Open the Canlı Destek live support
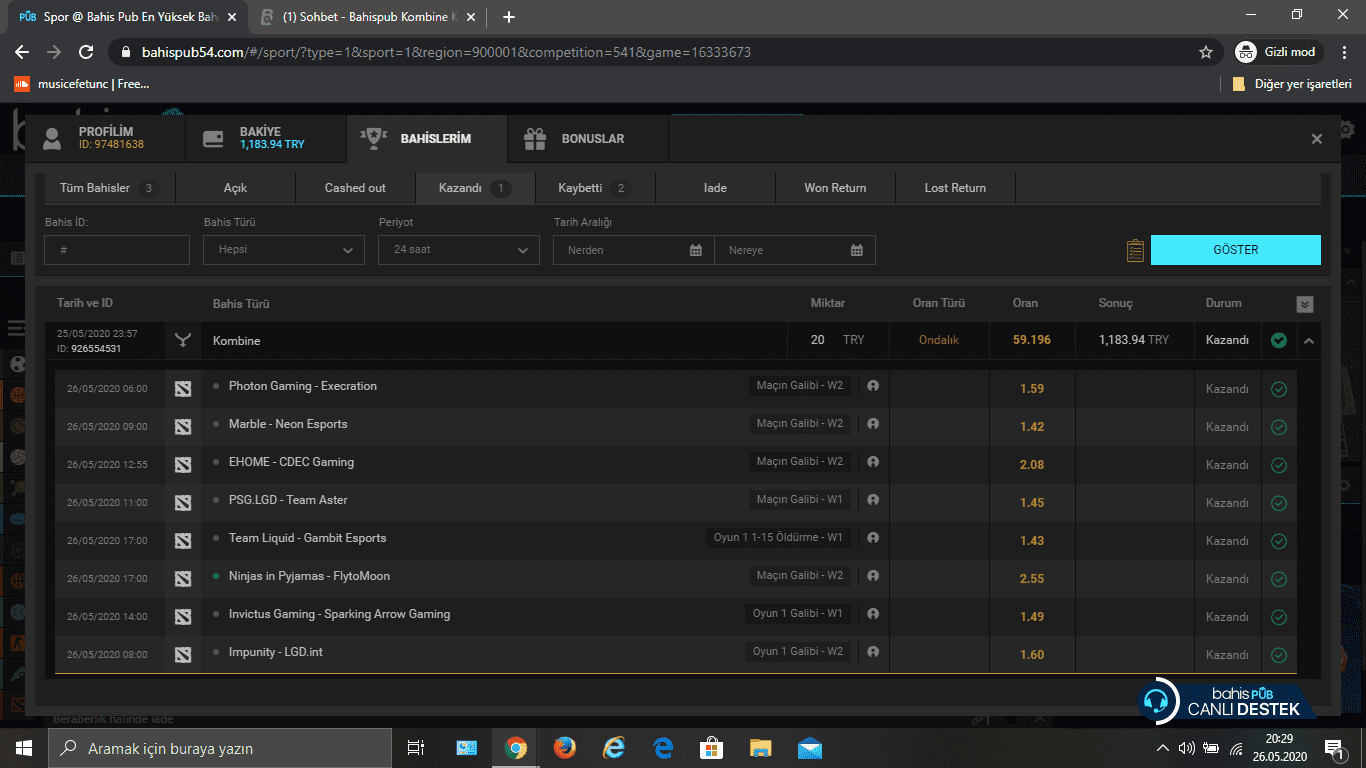Image resolution: width=1366 pixels, height=768 pixels. 1226,702
